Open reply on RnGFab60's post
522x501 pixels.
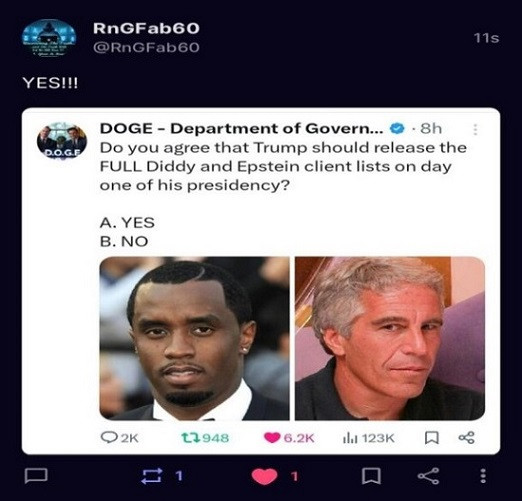pyautogui.click(x=36, y=475)
